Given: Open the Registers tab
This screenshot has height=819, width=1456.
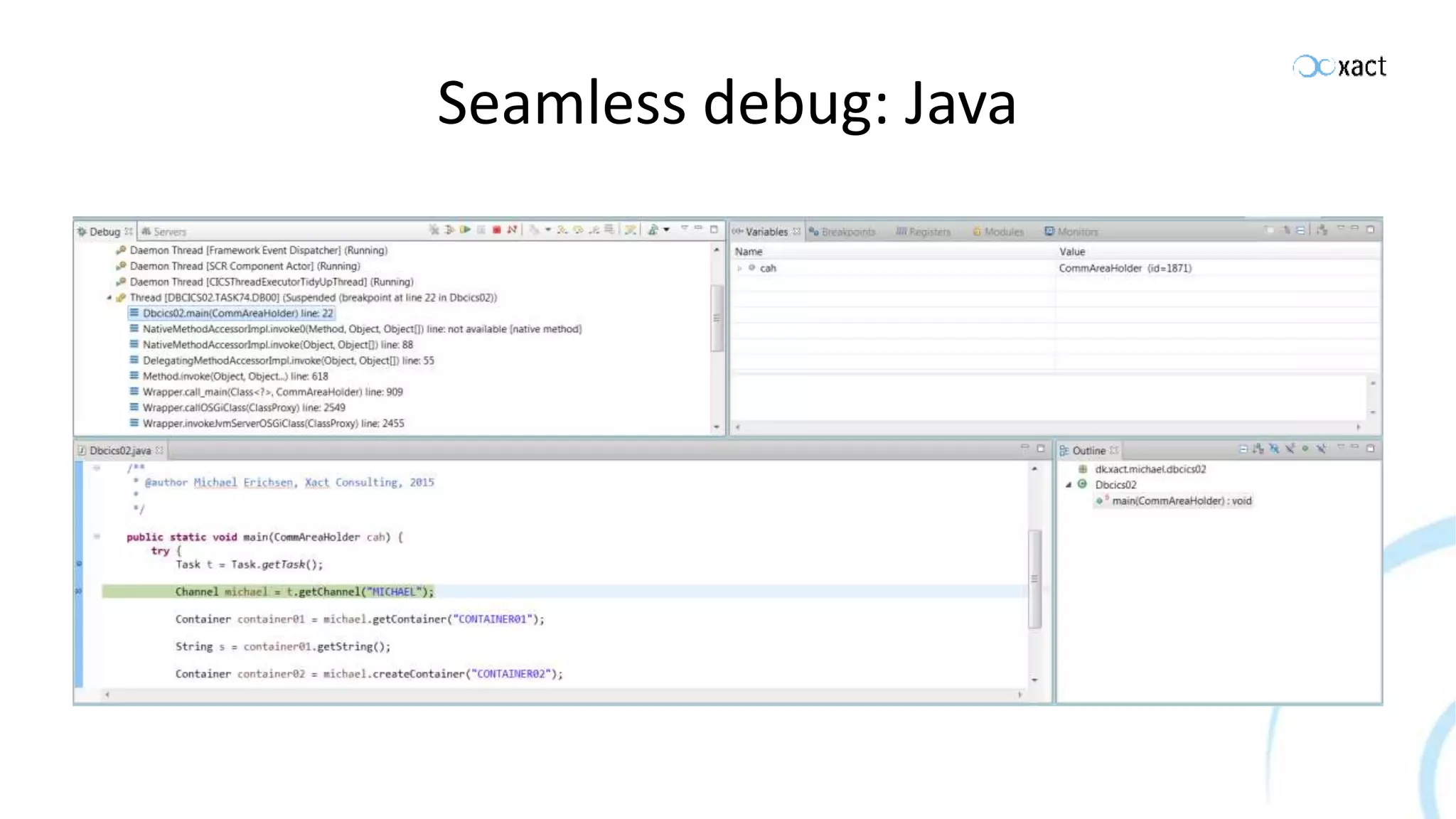Looking at the screenshot, I should (924, 232).
